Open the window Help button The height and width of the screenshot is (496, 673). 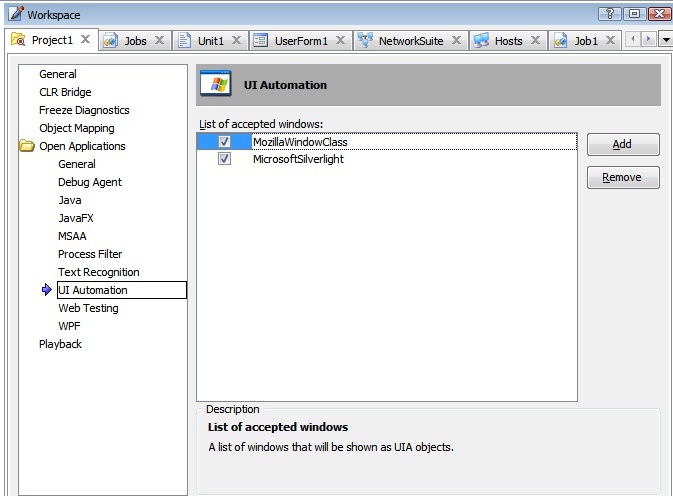610,14
